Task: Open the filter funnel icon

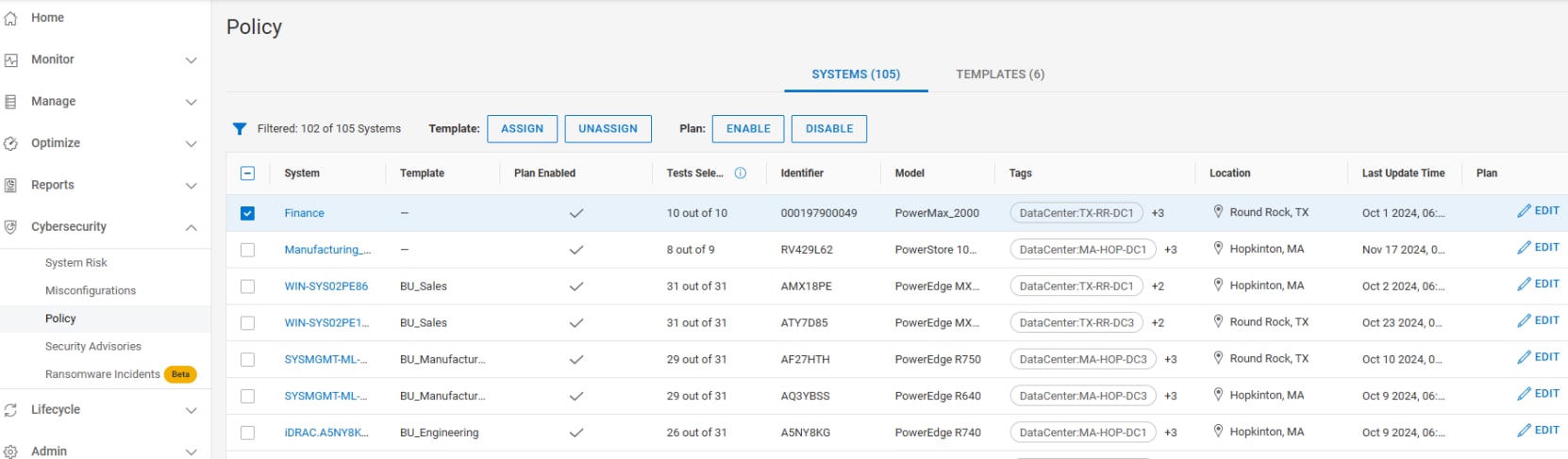Action: coord(240,129)
